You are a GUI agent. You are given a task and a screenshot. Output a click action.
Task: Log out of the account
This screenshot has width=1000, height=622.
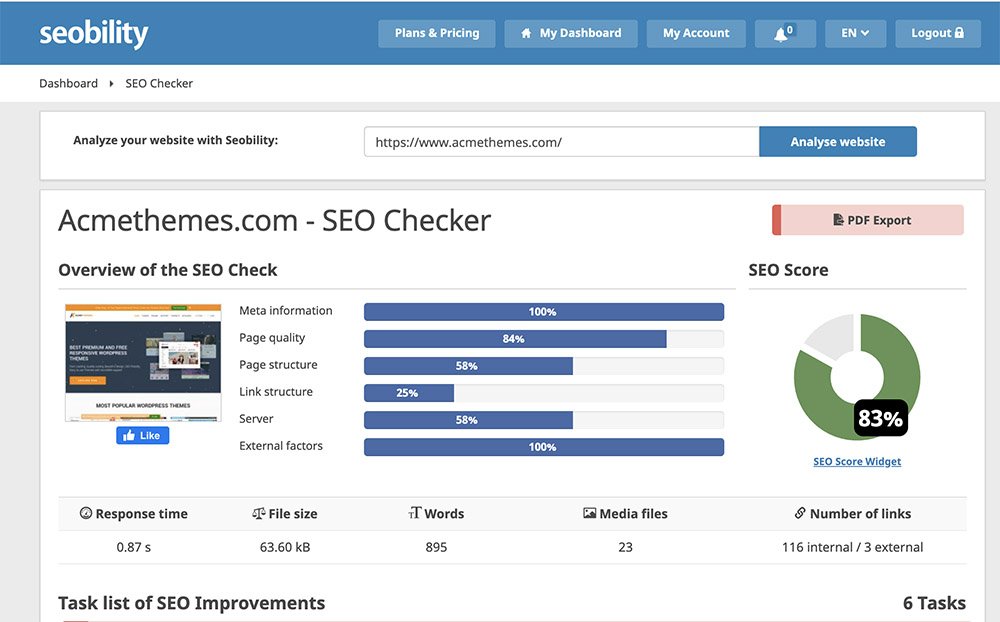click(938, 33)
